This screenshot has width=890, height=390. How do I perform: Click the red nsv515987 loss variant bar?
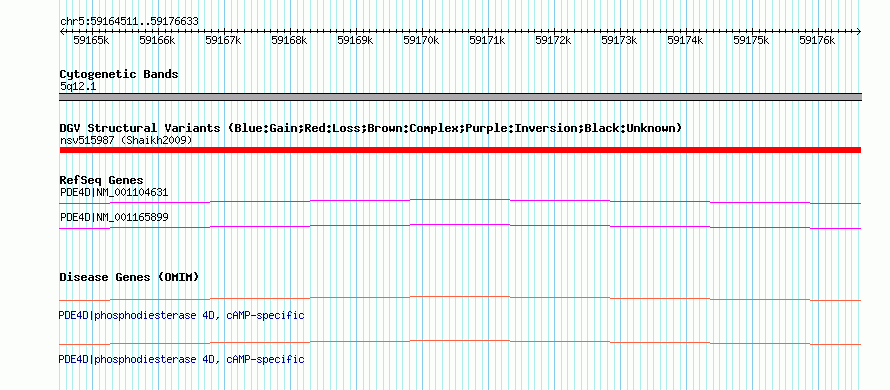(x=460, y=150)
